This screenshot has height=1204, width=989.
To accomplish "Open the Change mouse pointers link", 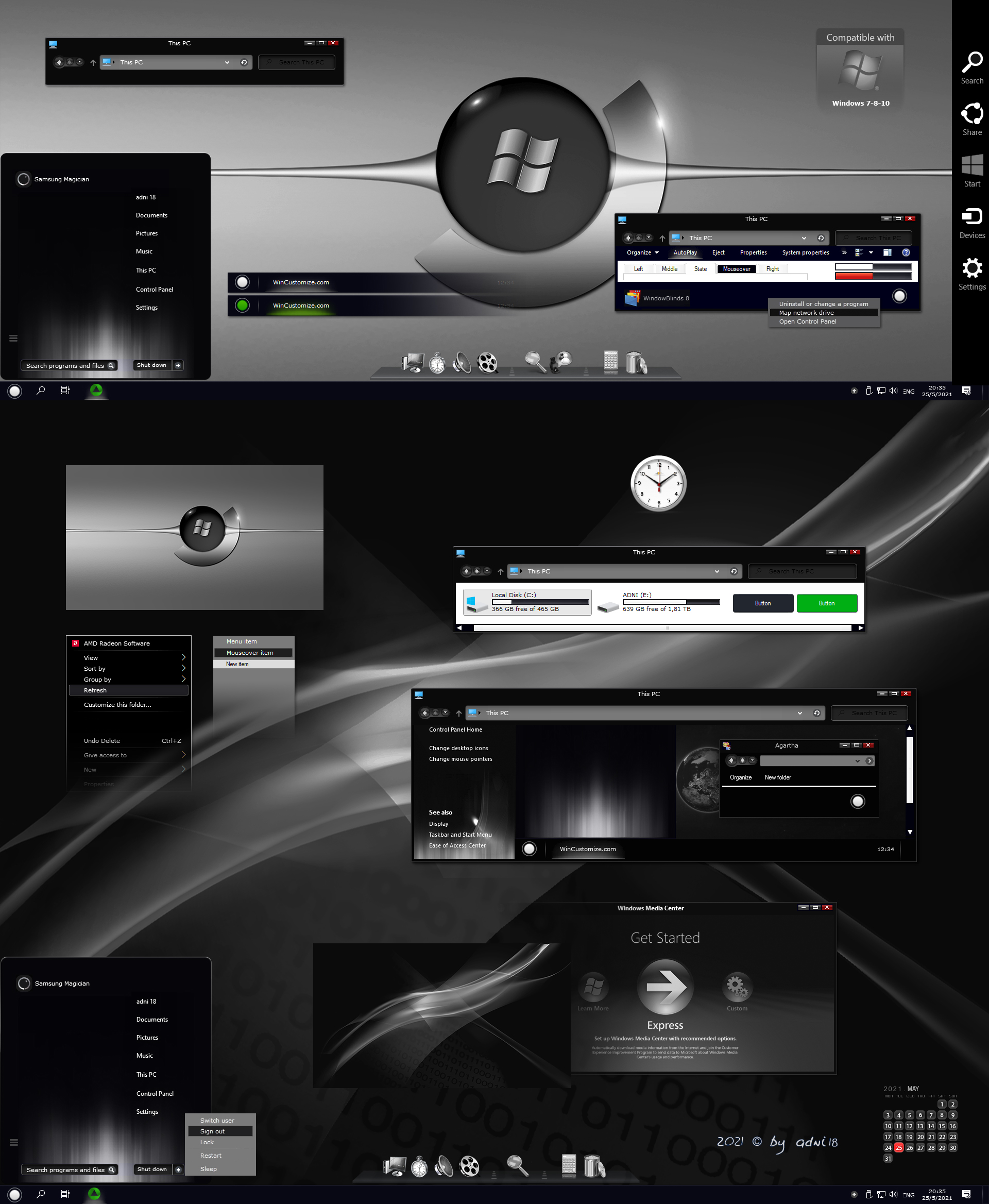I will (461, 758).
